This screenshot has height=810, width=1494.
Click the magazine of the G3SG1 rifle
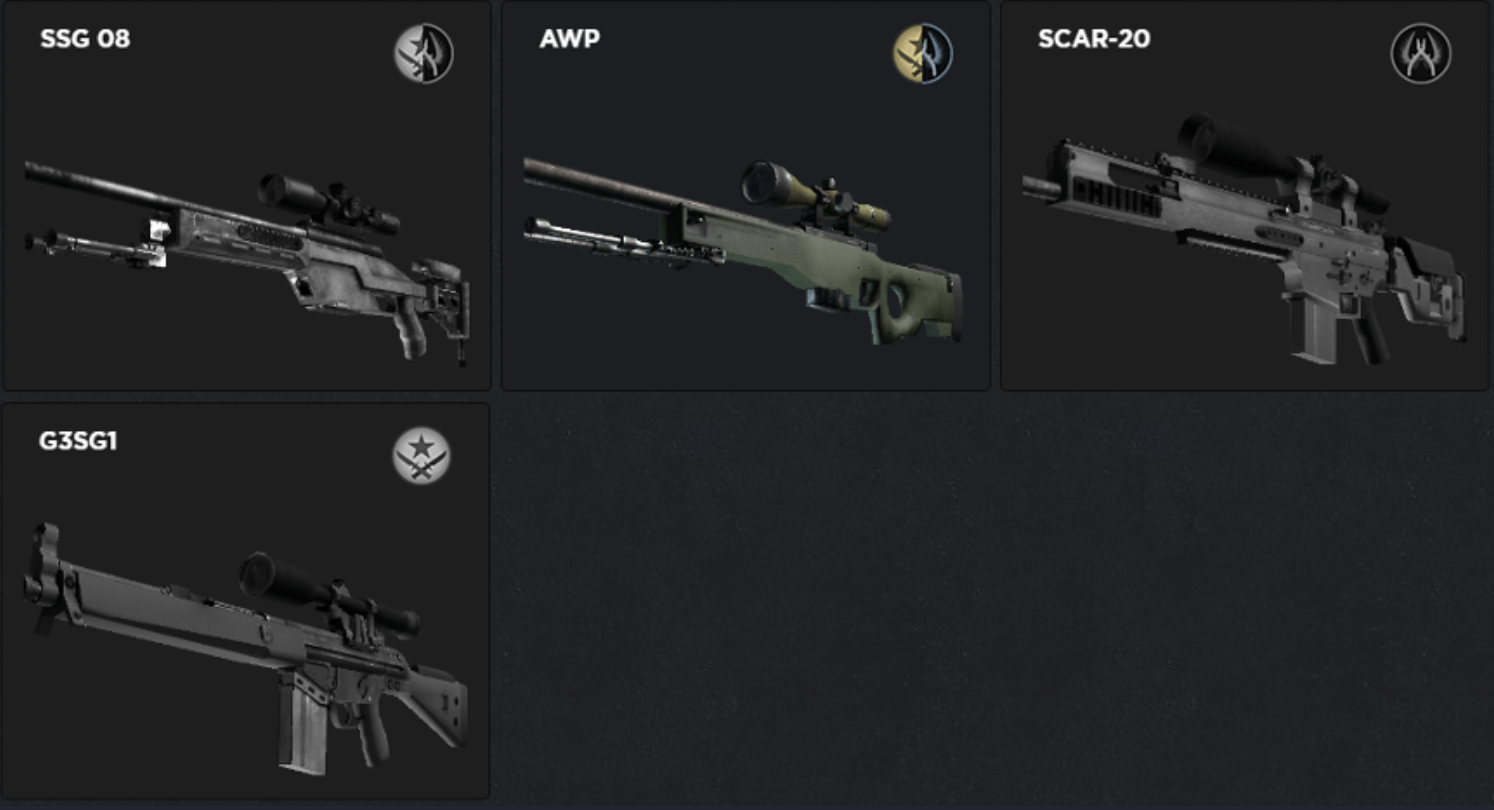[x=302, y=722]
